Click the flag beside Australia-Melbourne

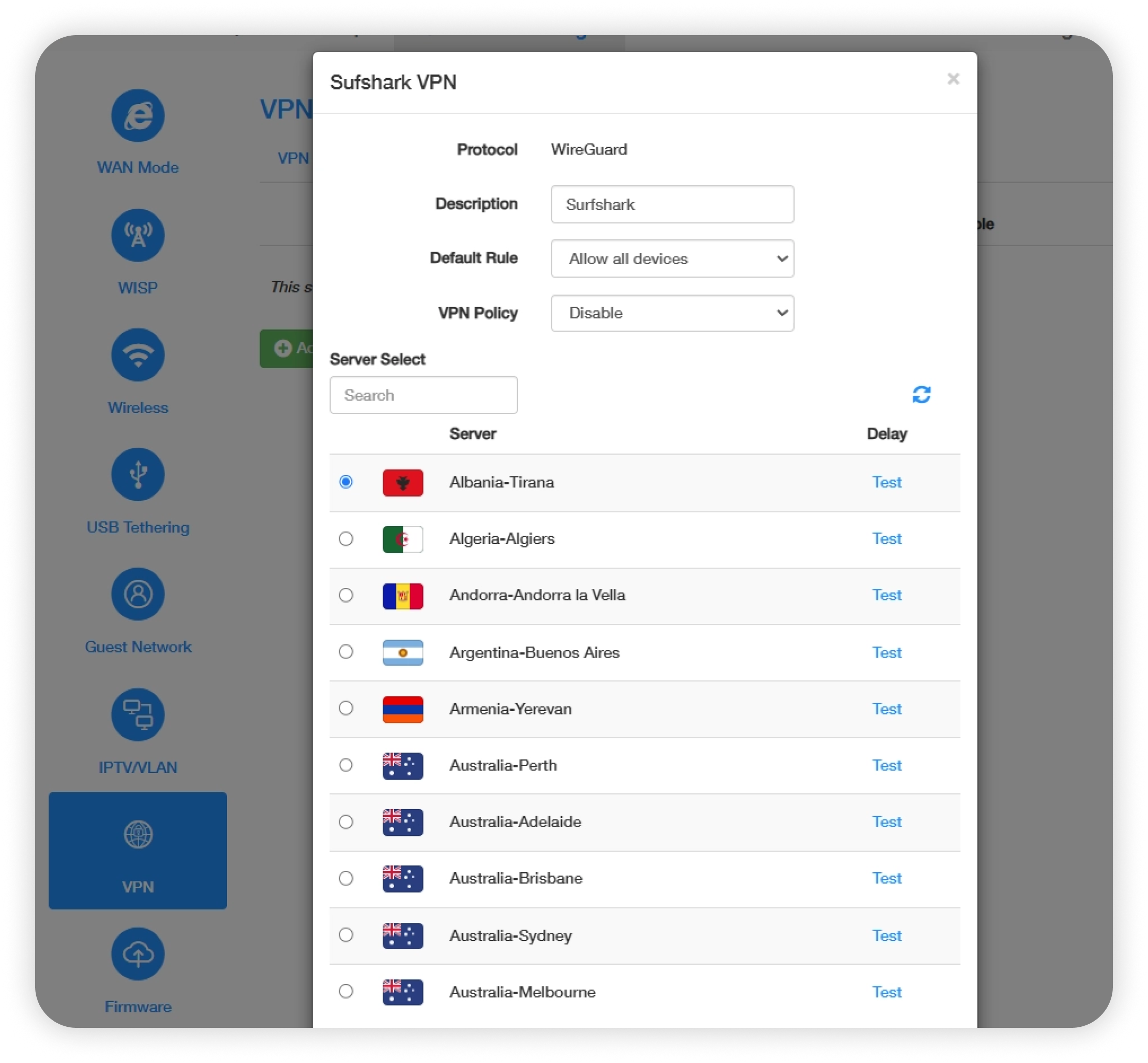click(x=403, y=992)
